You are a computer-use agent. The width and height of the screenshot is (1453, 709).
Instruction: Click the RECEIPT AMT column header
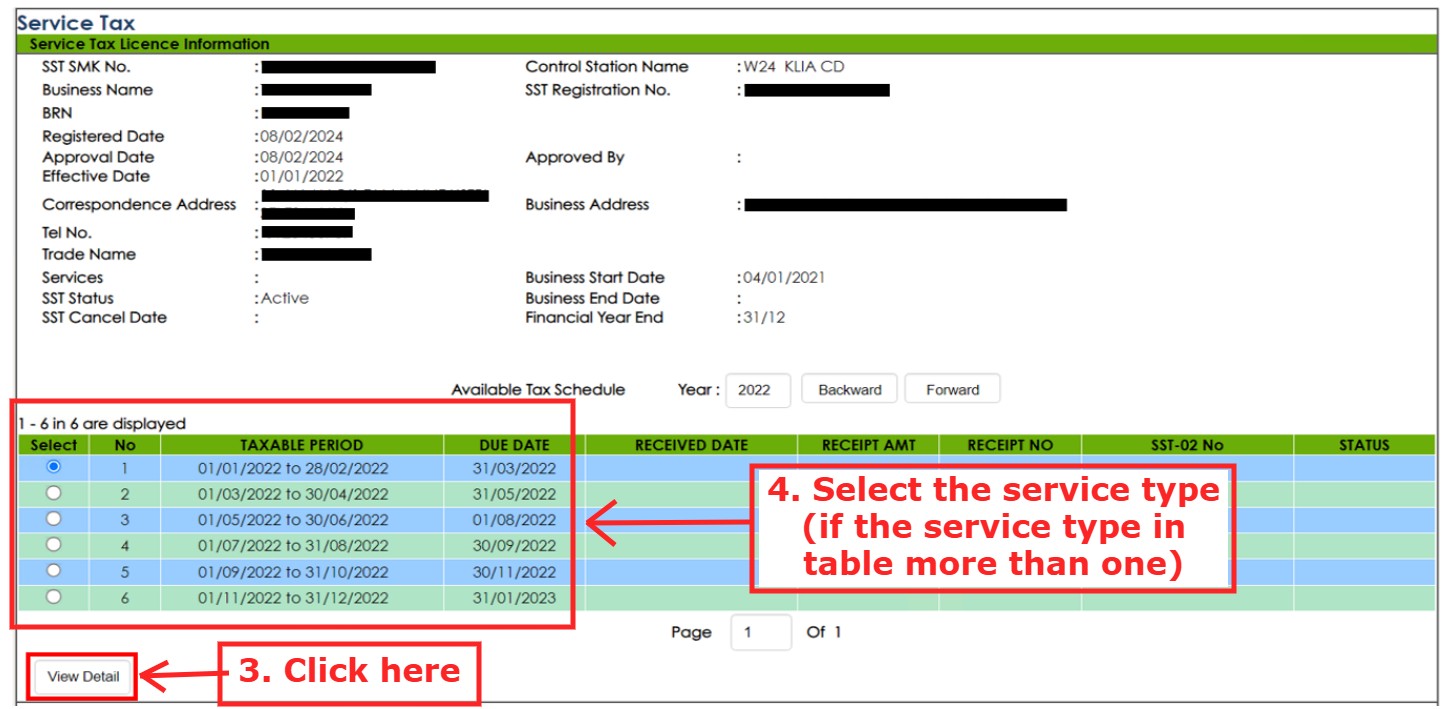(x=867, y=445)
